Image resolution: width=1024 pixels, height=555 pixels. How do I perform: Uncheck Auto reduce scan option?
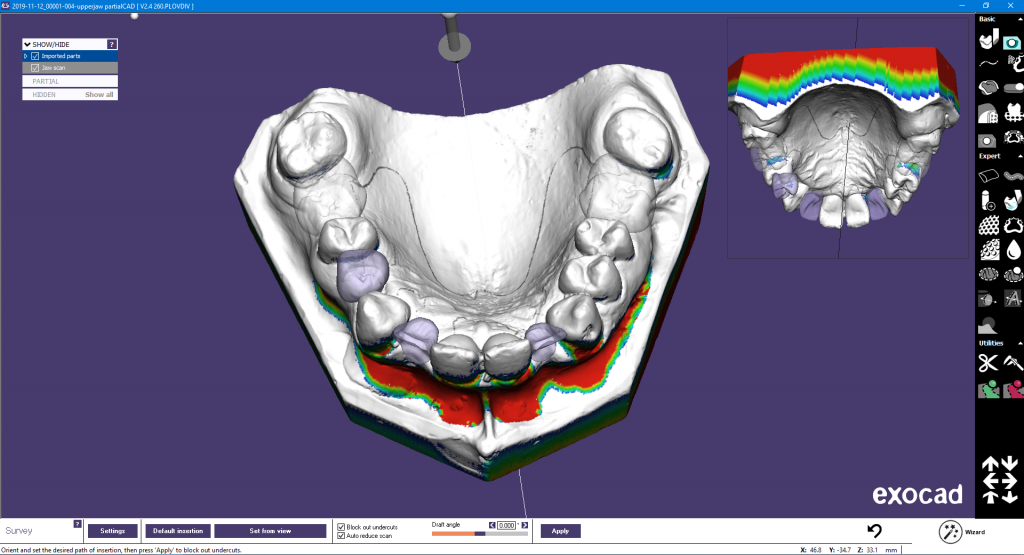pyautogui.click(x=342, y=536)
